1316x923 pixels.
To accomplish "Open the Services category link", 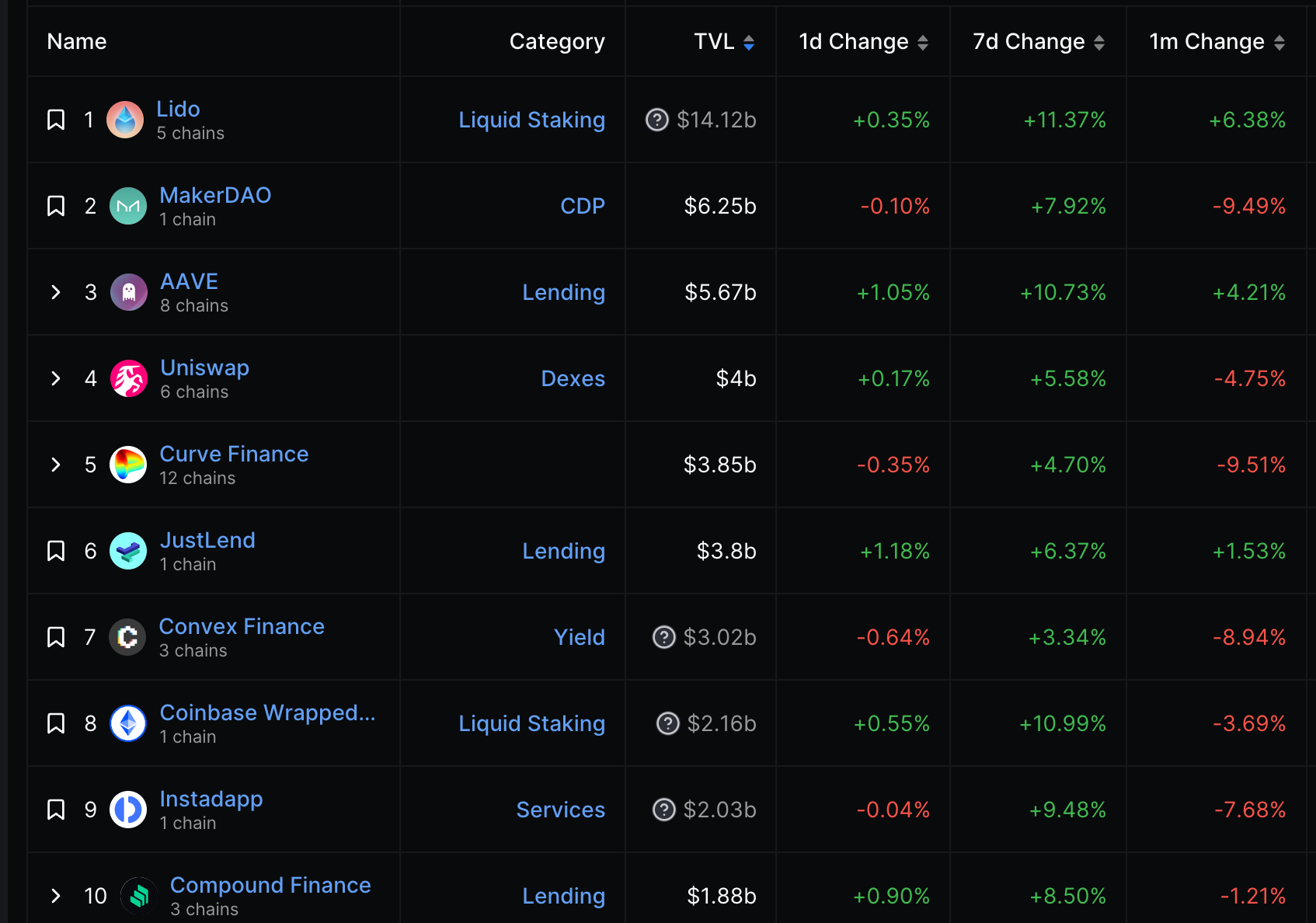I will tap(561, 810).
